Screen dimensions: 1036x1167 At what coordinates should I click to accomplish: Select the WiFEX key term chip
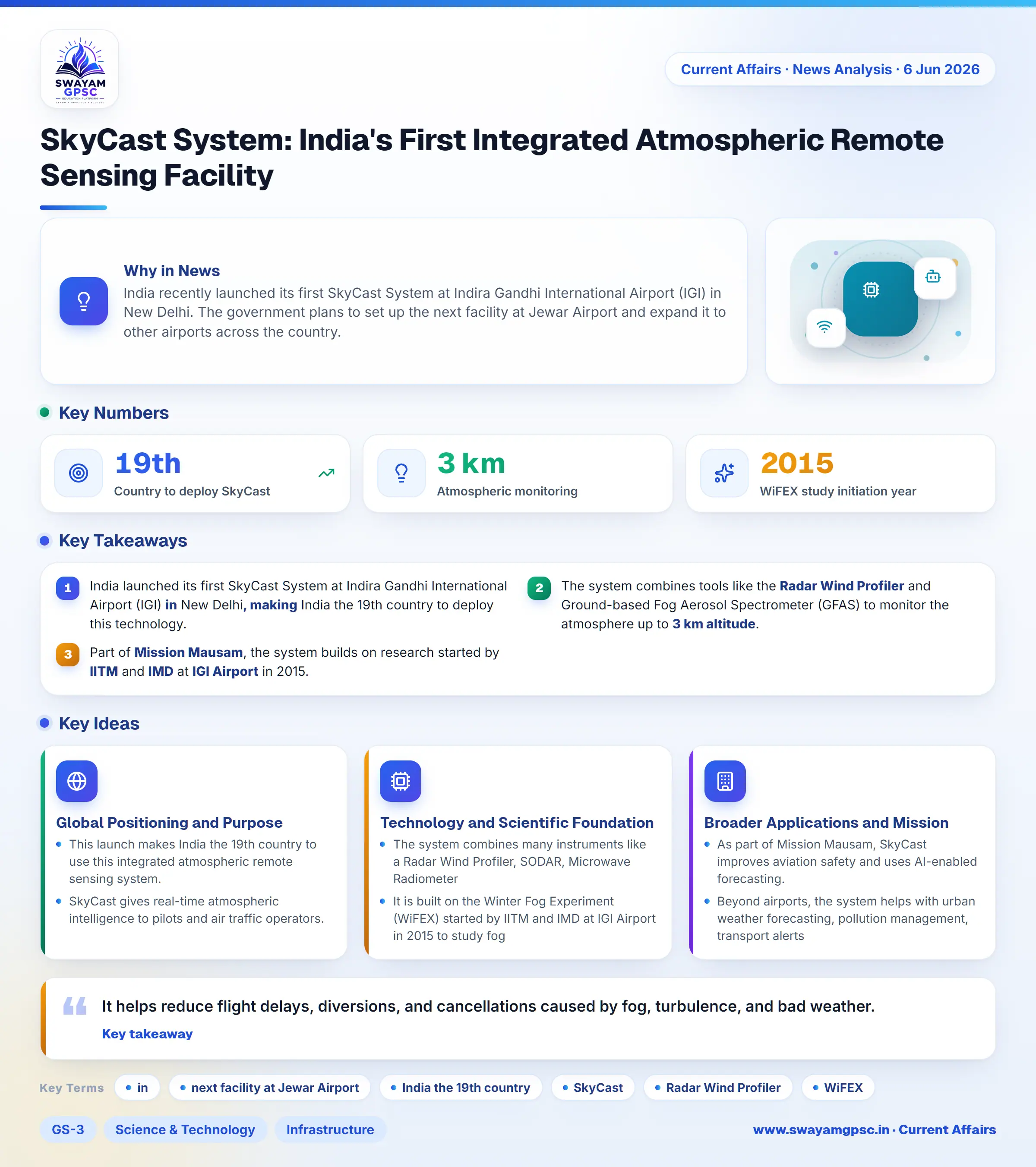pyautogui.click(x=838, y=1088)
